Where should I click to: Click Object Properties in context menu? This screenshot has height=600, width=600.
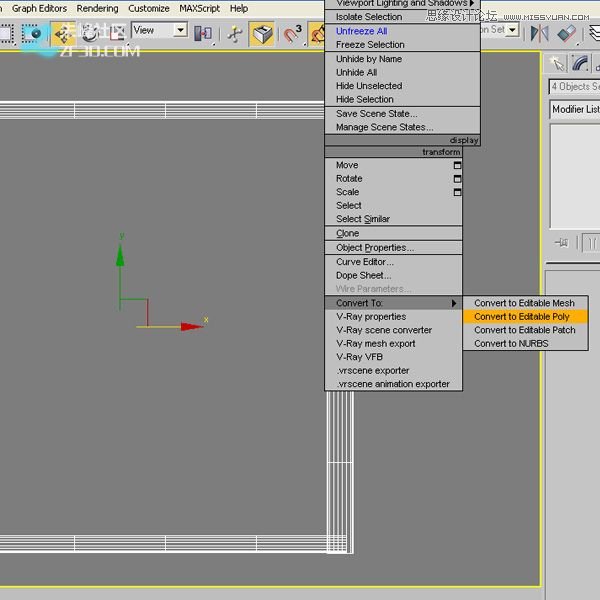click(374, 248)
